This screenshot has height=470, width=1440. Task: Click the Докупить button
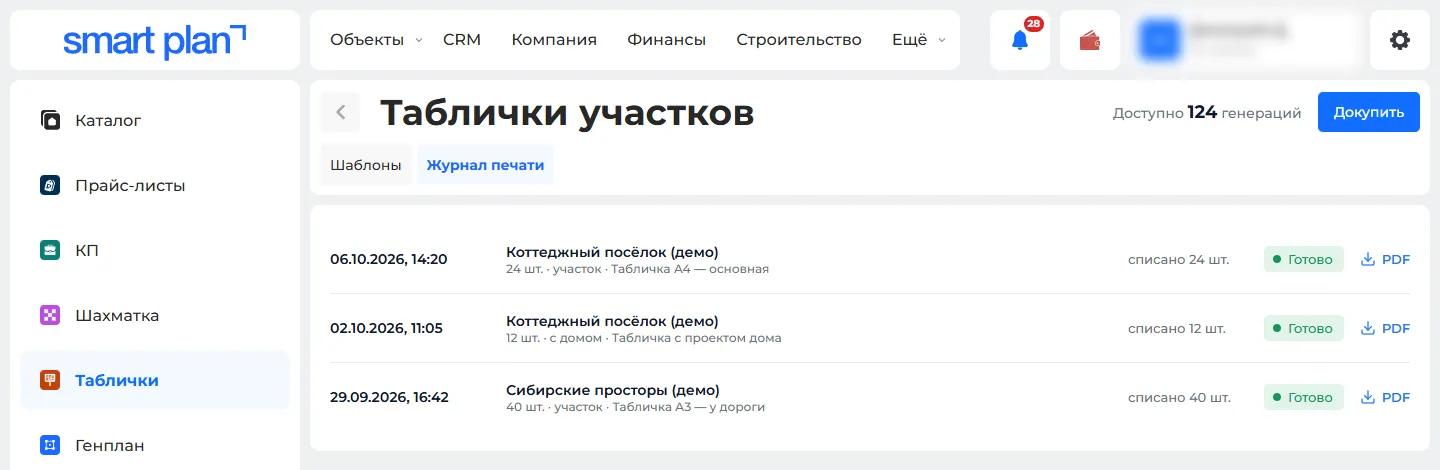click(x=1369, y=112)
